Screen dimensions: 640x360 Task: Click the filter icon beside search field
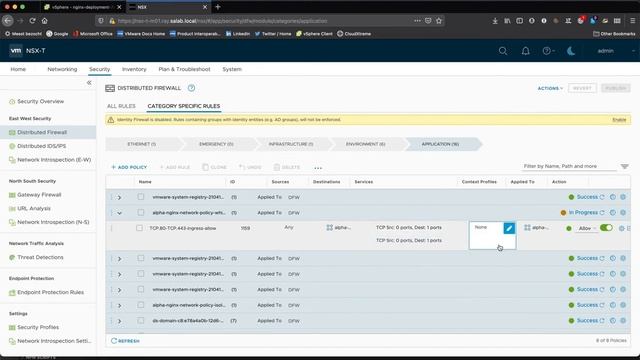pos(624,167)
